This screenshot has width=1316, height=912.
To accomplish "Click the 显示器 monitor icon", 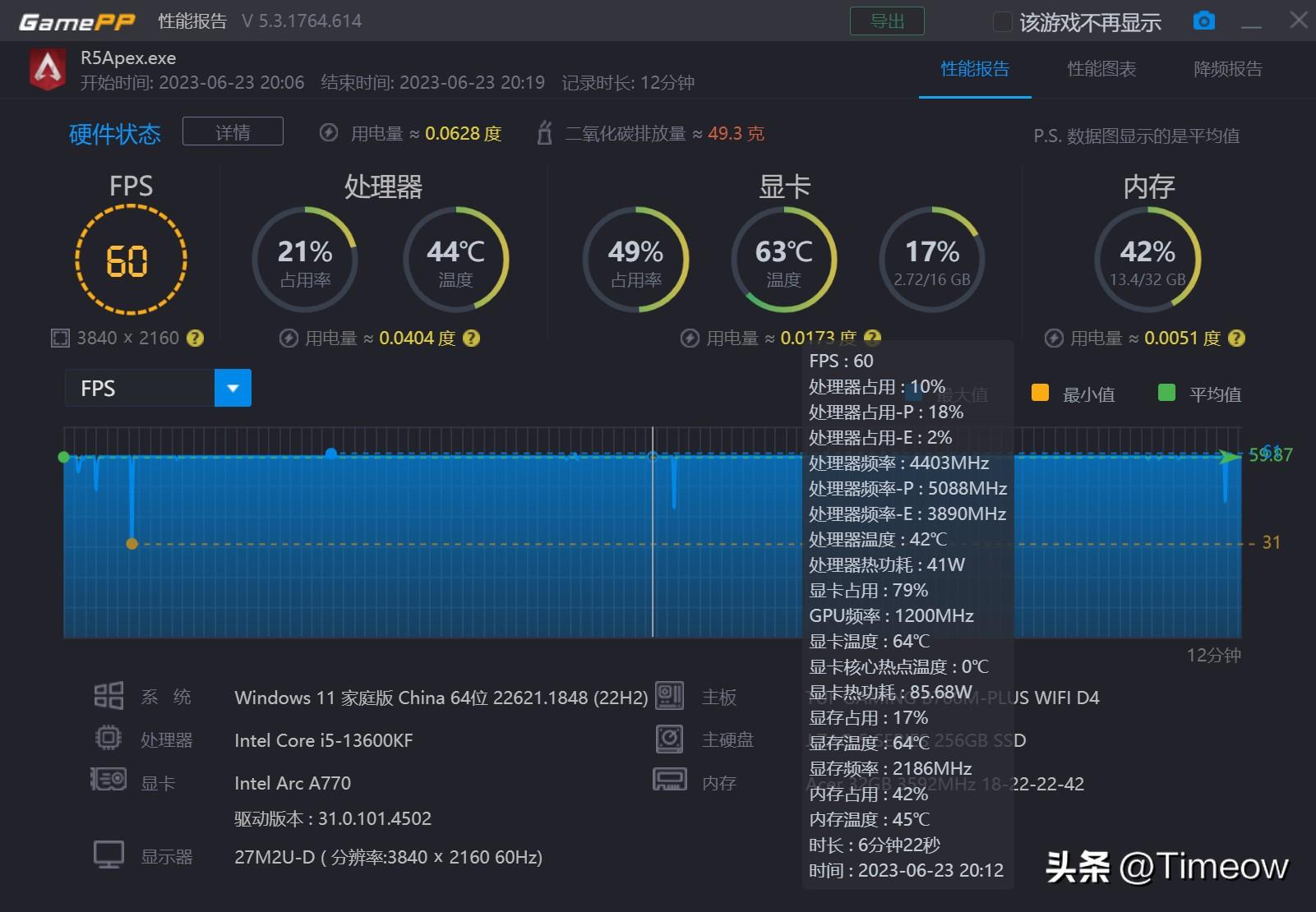I will point(108,854).
